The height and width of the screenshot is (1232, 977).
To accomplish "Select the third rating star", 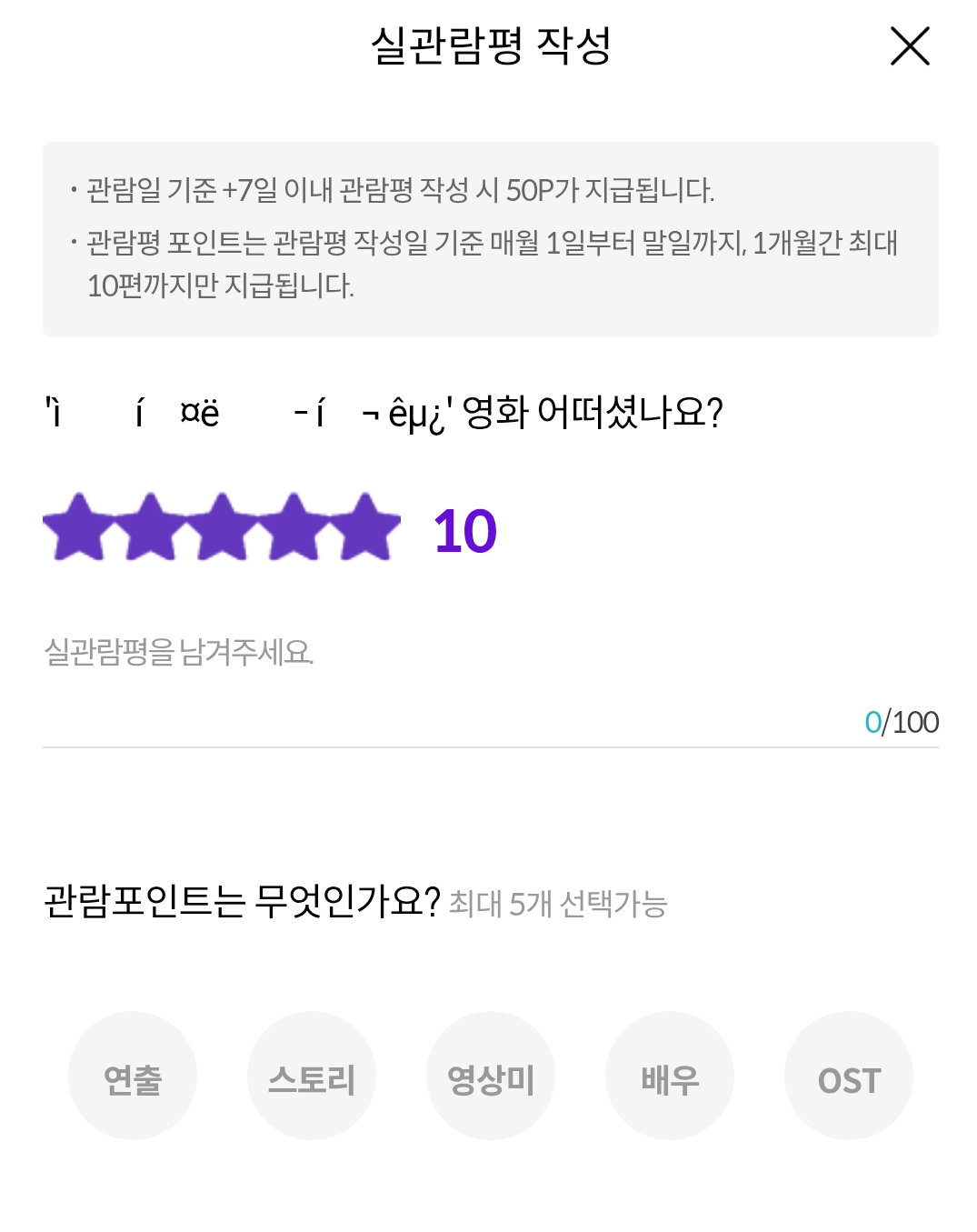I will pyautogui.click(x=222, y=526).
